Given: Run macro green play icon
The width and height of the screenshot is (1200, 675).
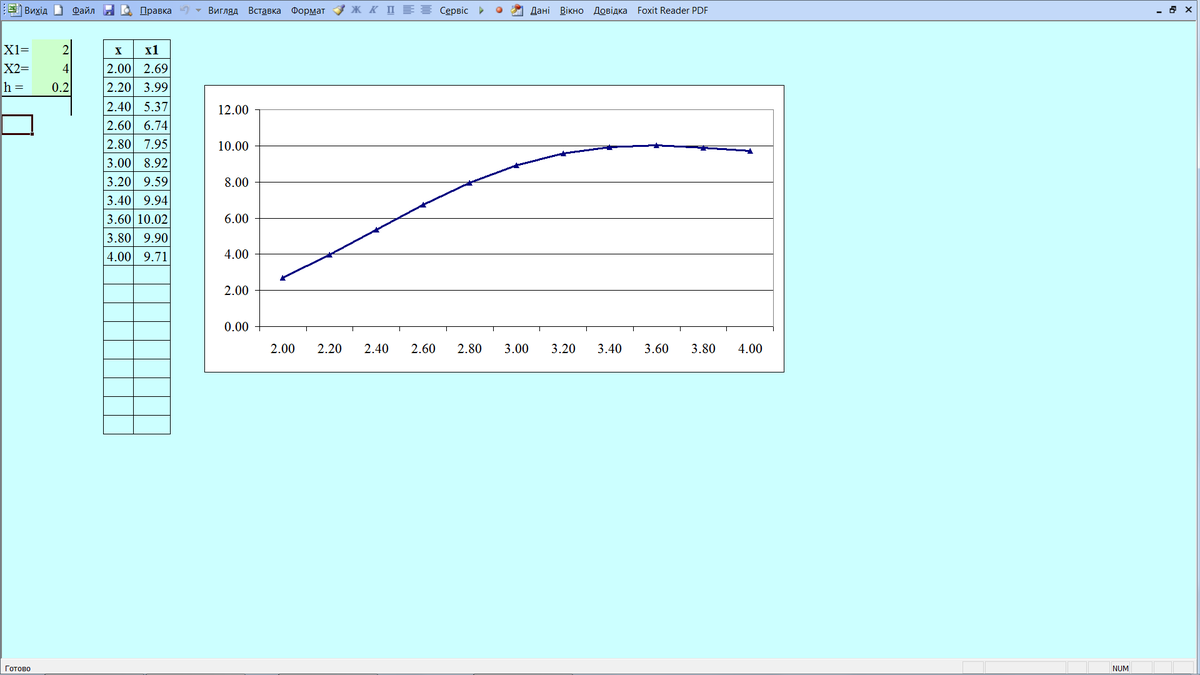Looking at the screenshot, I should click(481, 10).
